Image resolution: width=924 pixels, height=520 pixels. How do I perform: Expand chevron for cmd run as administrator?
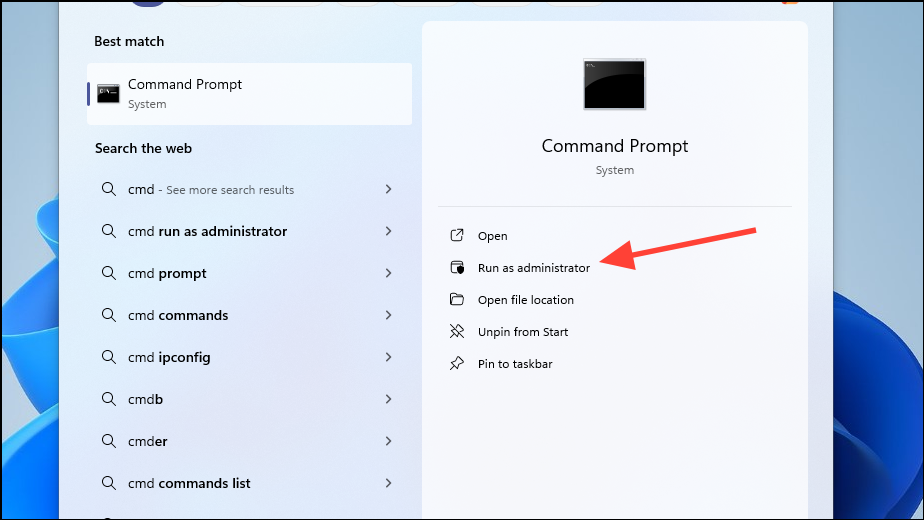coord(388,231)
